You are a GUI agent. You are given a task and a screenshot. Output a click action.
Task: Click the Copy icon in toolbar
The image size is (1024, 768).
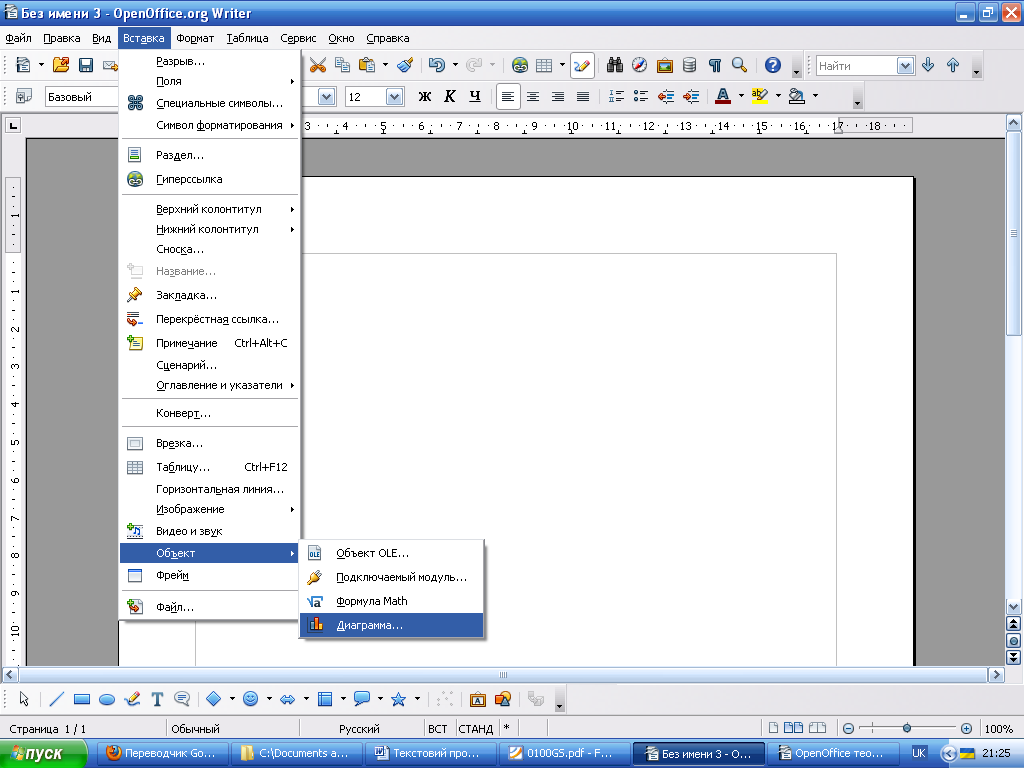click(342, 65)
